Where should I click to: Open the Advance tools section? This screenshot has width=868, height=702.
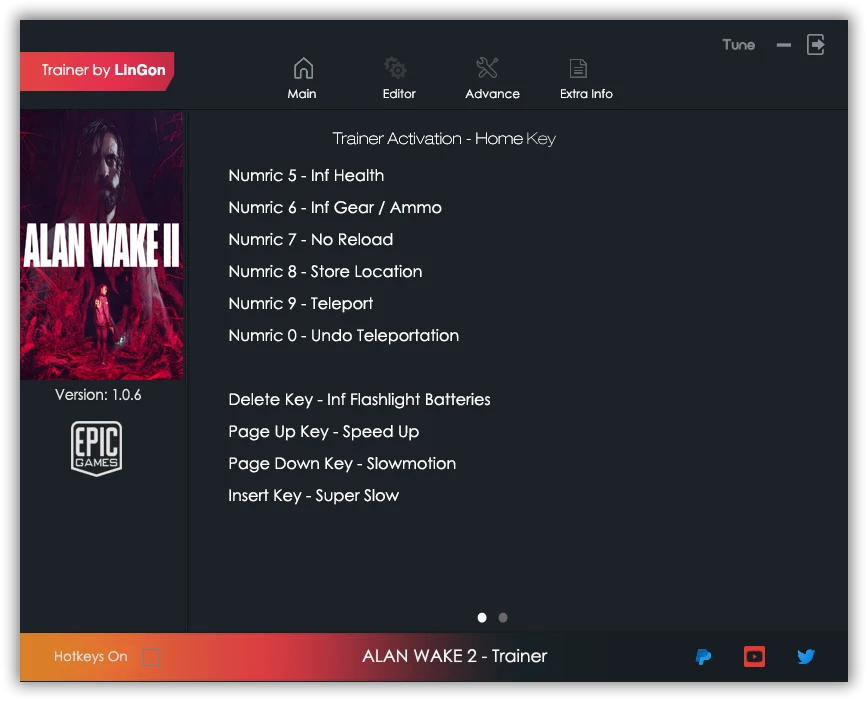pyautogui.click(x=489, y=76)
